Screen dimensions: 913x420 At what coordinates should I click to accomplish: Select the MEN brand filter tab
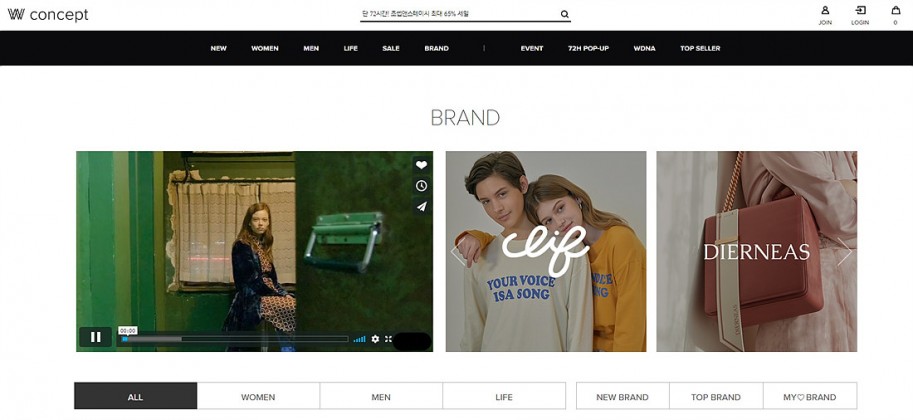pyautogui.click(x=381, y=396)
